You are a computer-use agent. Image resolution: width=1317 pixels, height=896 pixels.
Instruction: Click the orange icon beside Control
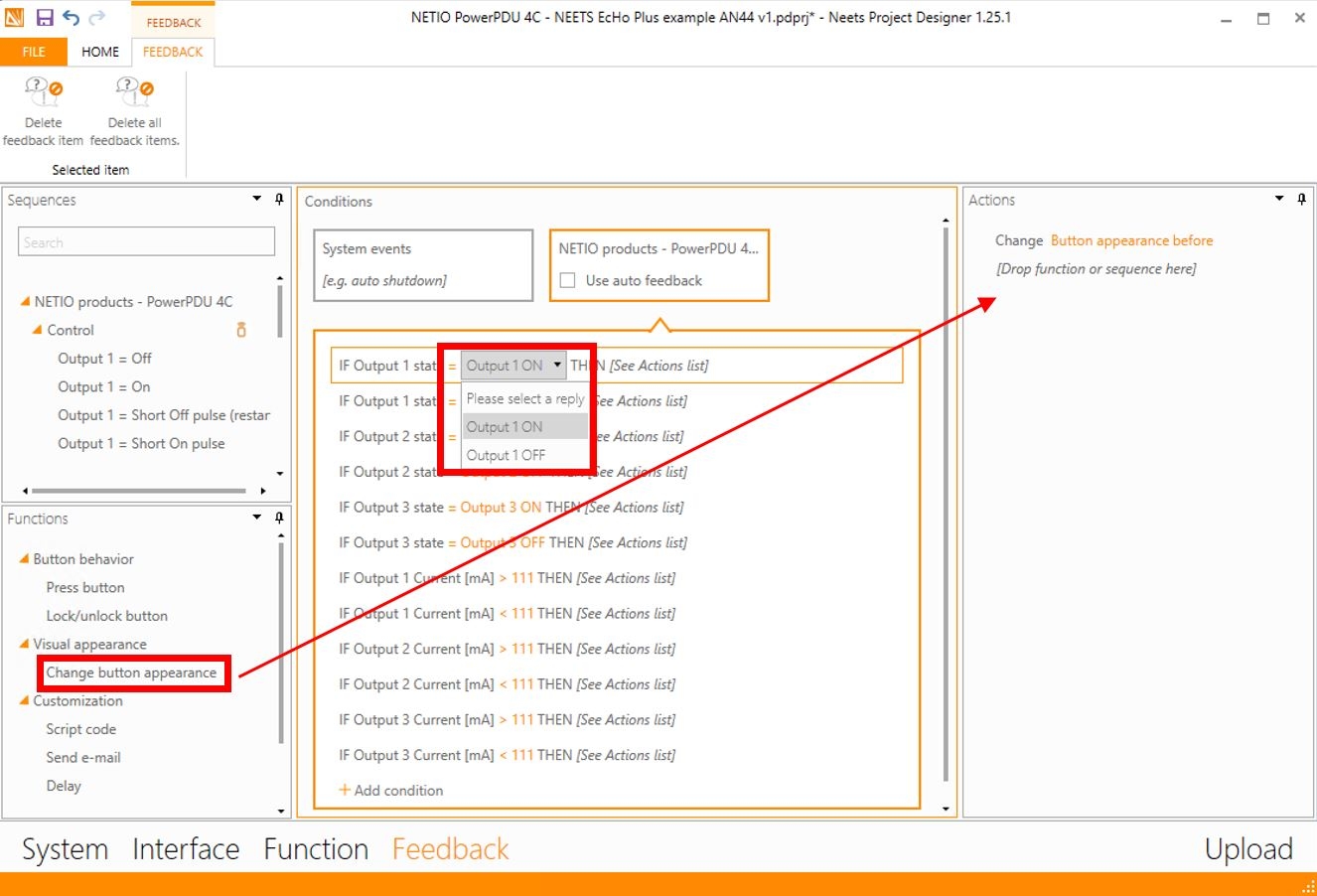pos(241,330)
